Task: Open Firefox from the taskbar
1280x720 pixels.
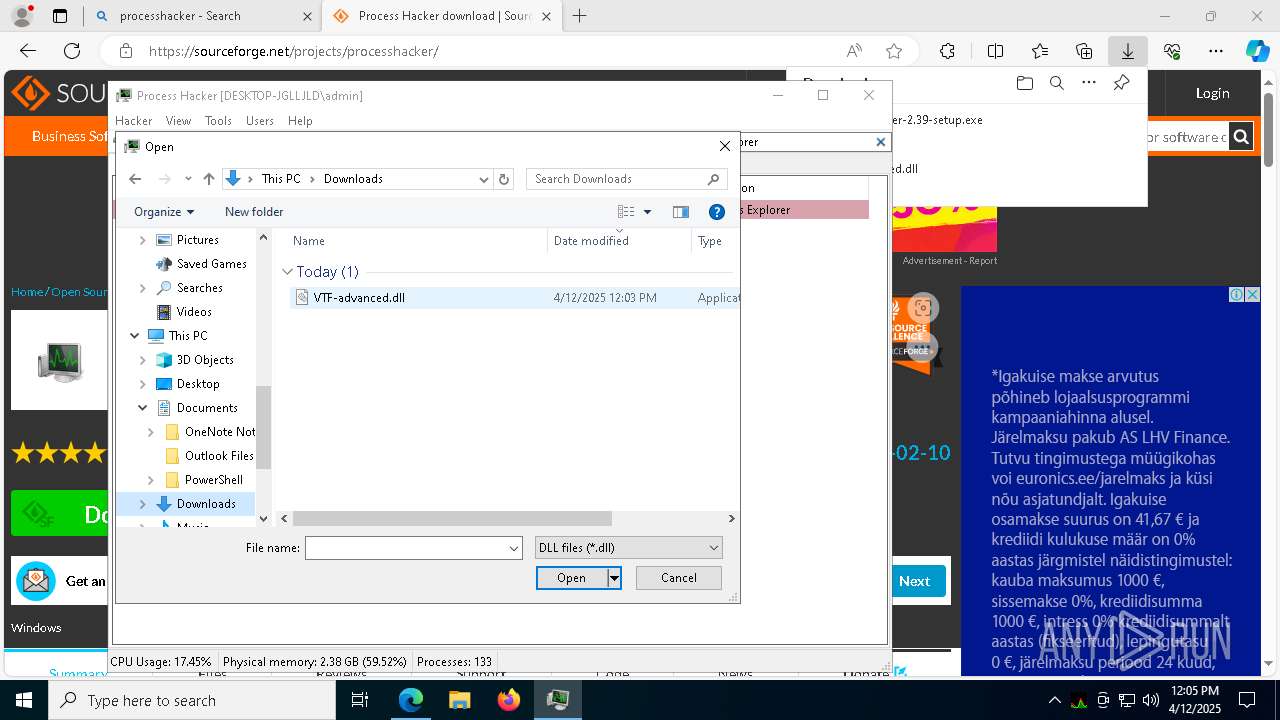Action: (508, 700)
